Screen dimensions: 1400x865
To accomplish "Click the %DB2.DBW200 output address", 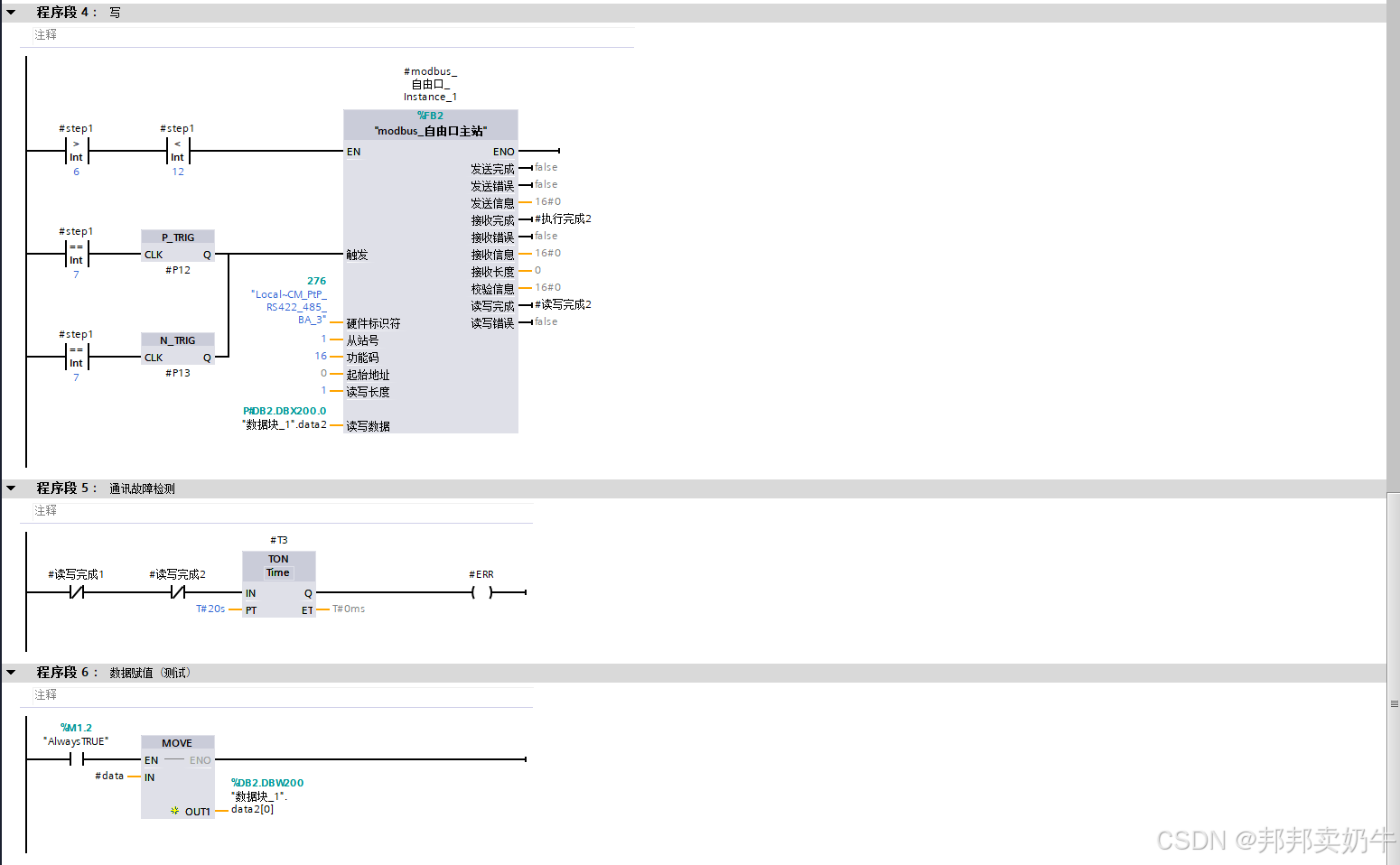I will point(267,783).
